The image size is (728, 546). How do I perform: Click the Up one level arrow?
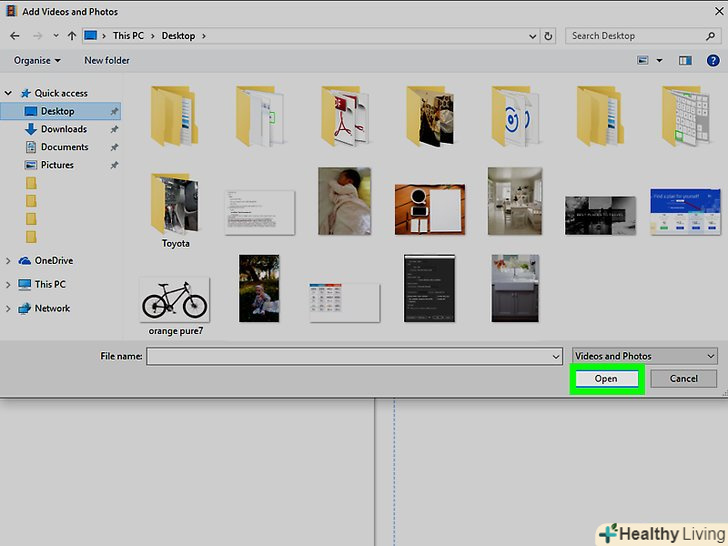[x=72, y=36]
